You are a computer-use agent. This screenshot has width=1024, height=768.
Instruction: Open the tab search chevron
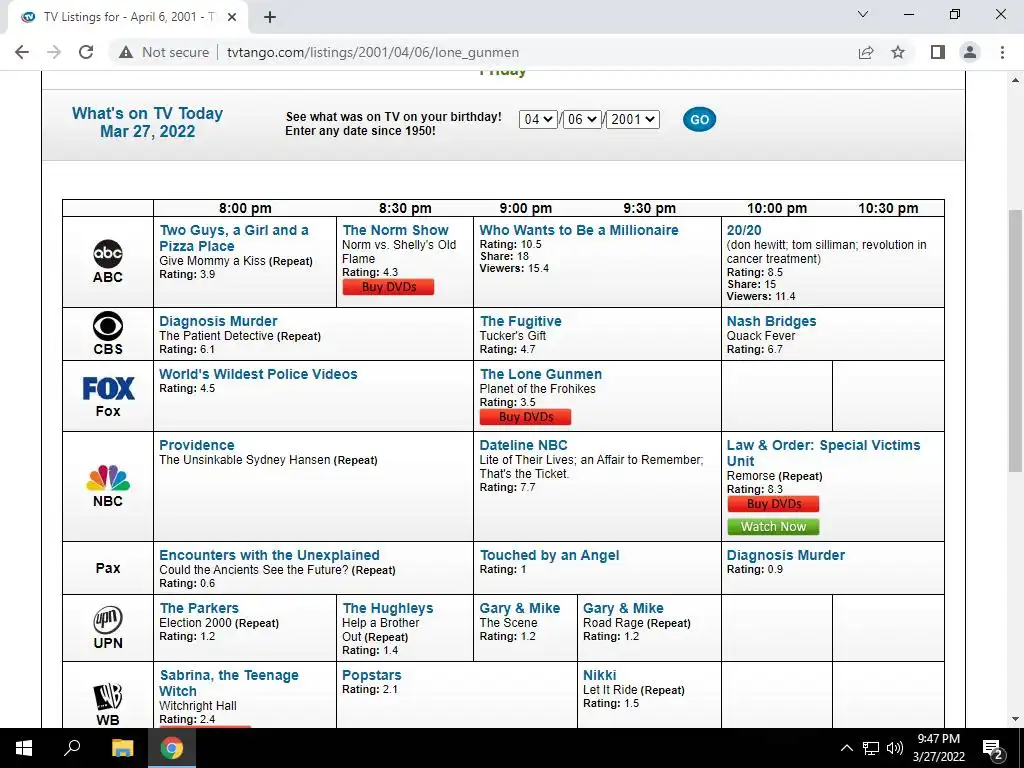point(863,14)
